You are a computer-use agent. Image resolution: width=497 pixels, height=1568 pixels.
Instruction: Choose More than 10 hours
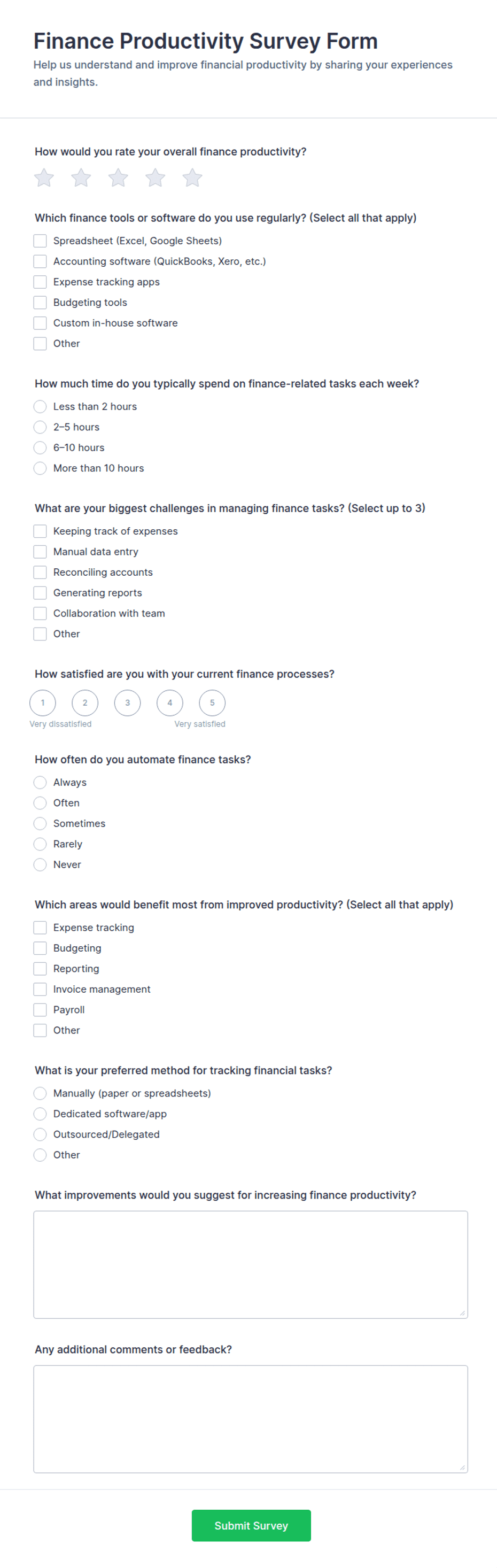(x=40, y=468)
